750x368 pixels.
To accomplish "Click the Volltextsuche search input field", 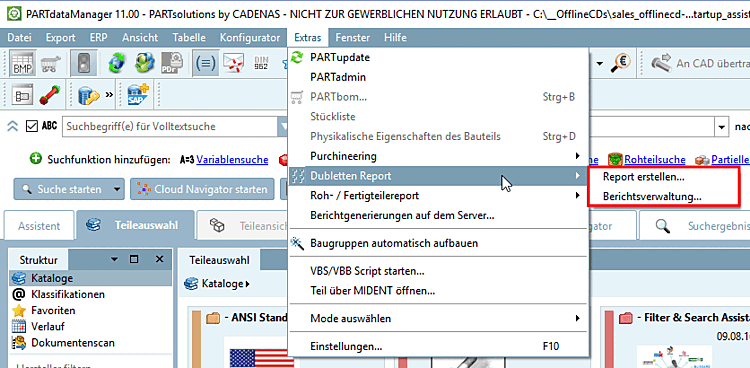I will click(x=170, y=127).
